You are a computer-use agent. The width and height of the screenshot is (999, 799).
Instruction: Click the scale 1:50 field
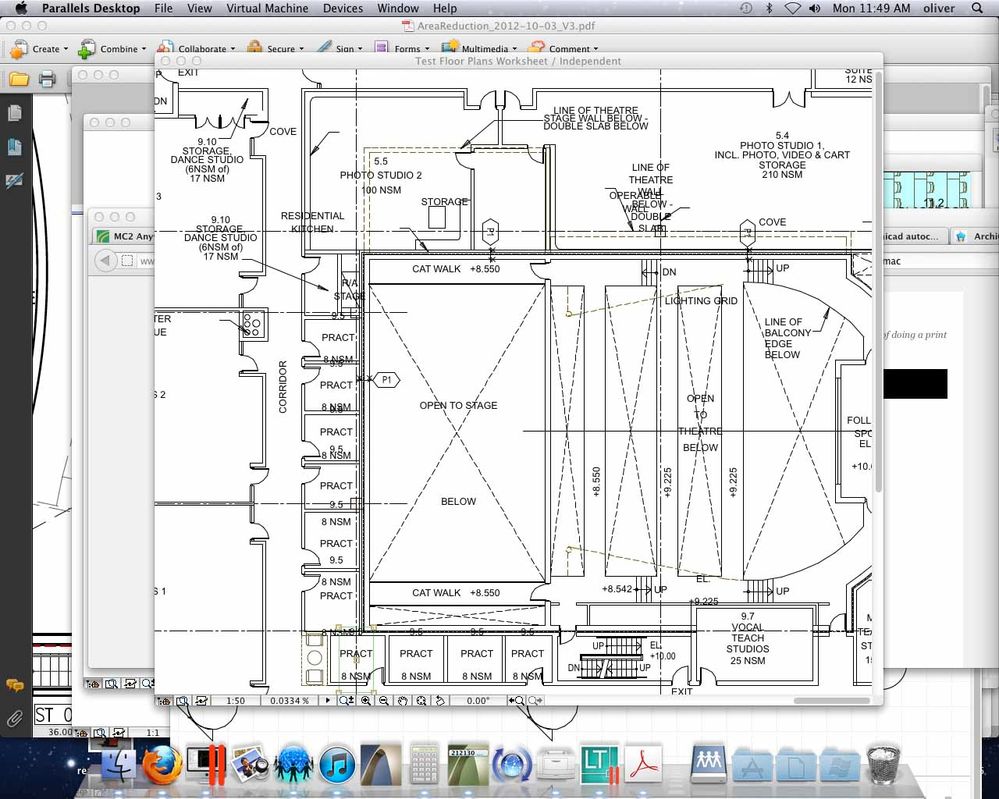(x=235, y=700)
